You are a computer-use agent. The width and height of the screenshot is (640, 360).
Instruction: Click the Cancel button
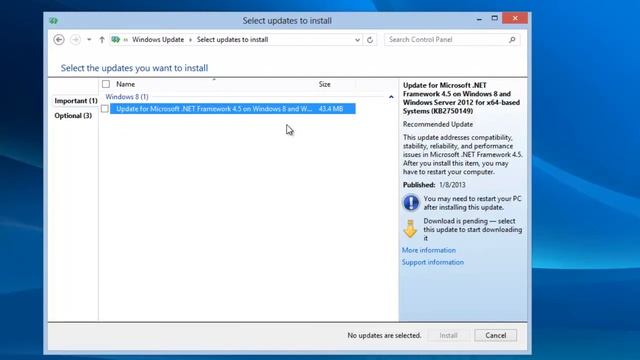[496, 335]
